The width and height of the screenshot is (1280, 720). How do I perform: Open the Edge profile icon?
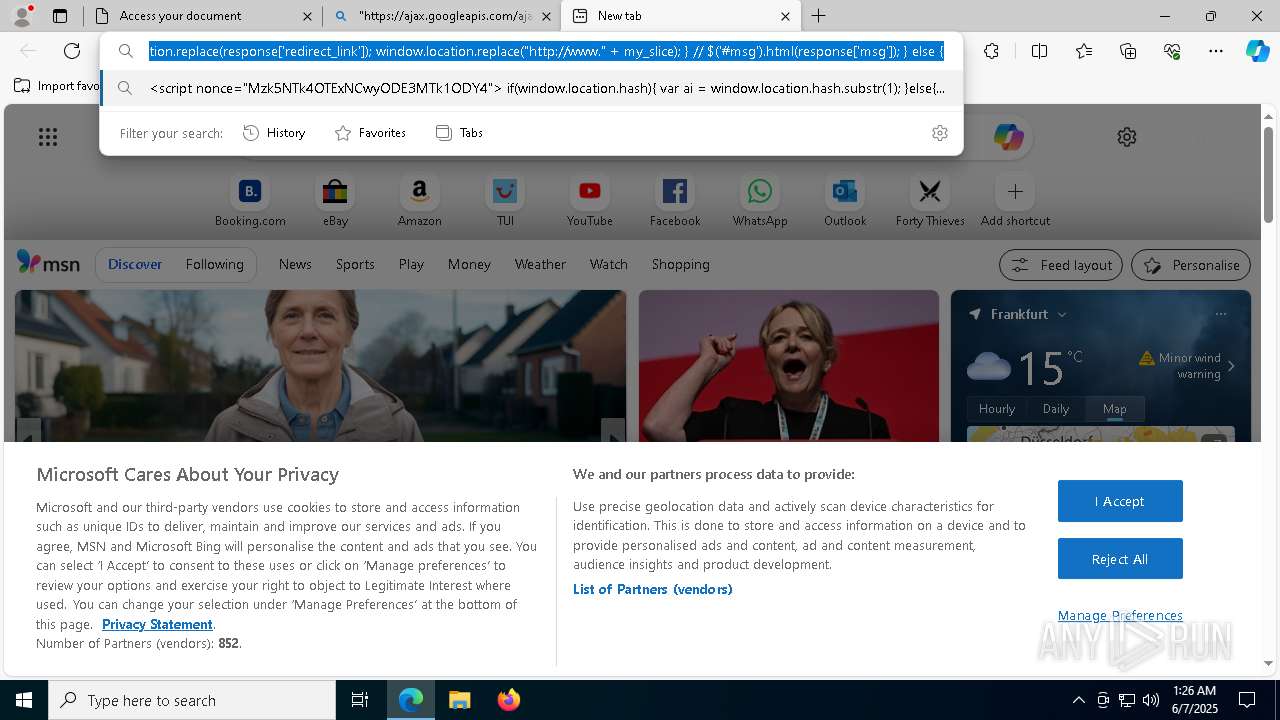tap(21, 16)
